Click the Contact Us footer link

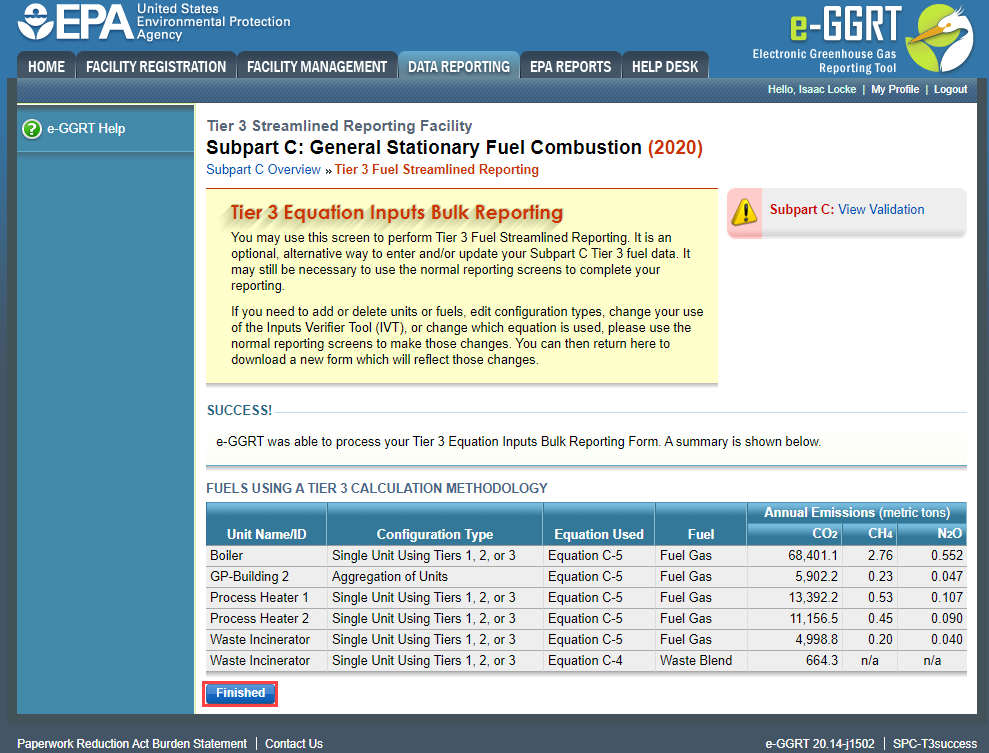[x=294, y=744]
